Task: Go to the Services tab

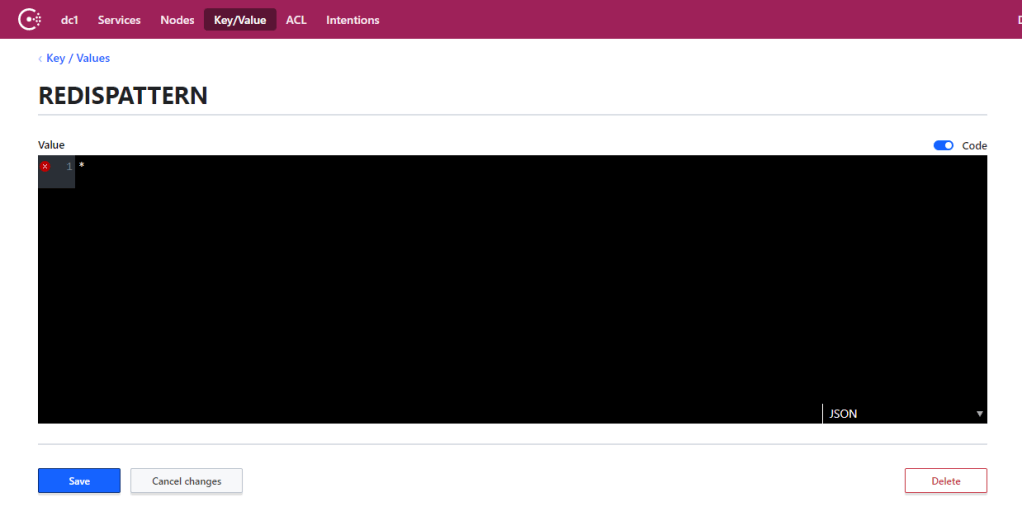Action: (119, 20)
